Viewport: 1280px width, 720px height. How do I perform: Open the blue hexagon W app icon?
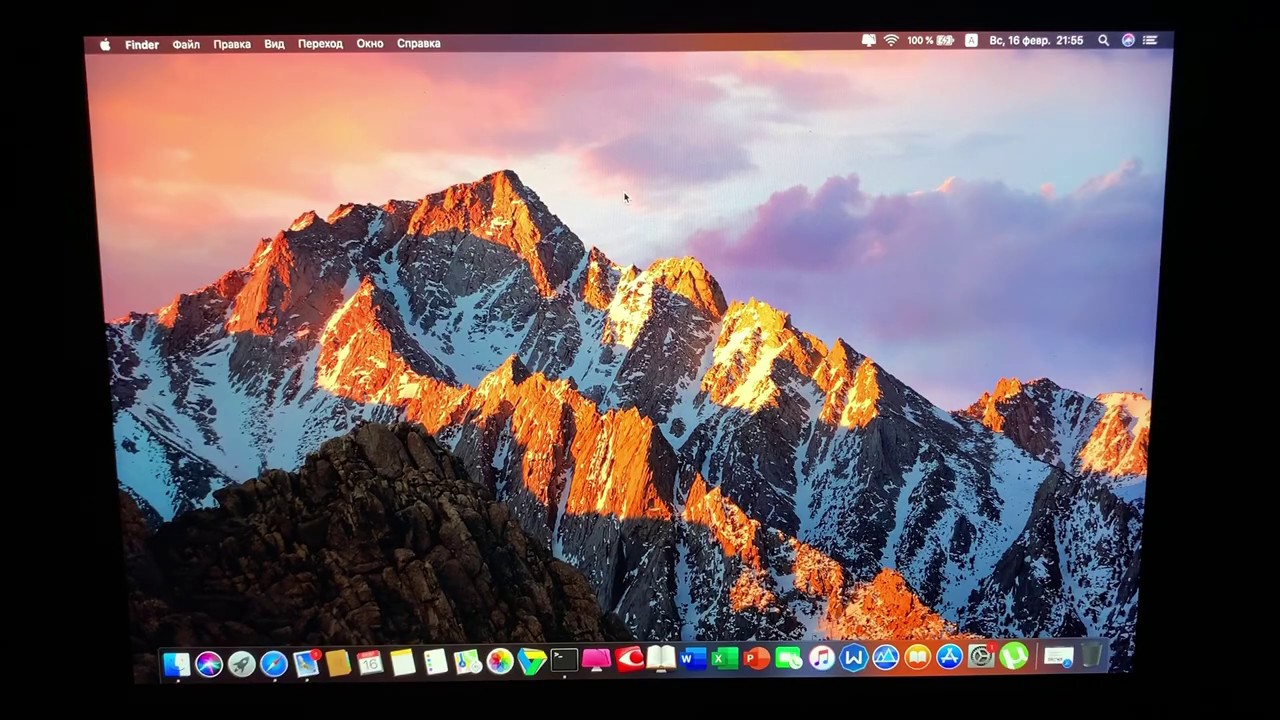pyautogui.click(x=853, y=658)
